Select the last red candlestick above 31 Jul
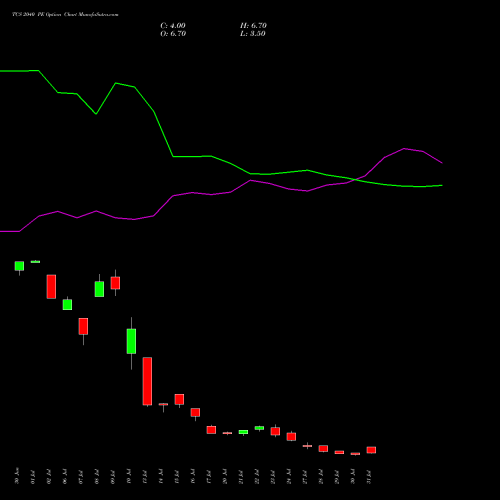This screenshot has height=500, width=500. [x=371, y=450]
